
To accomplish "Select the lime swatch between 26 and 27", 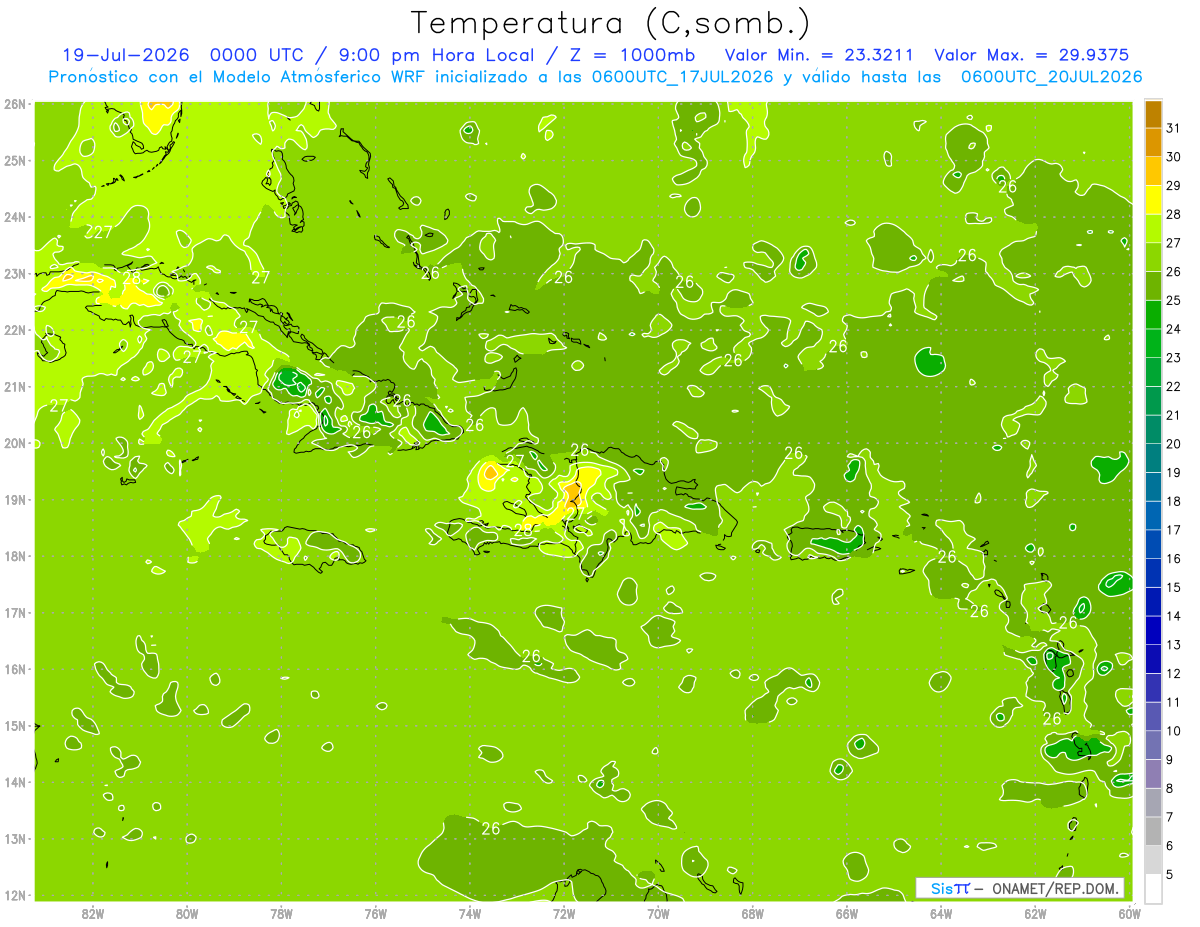I will [1153, 257].
